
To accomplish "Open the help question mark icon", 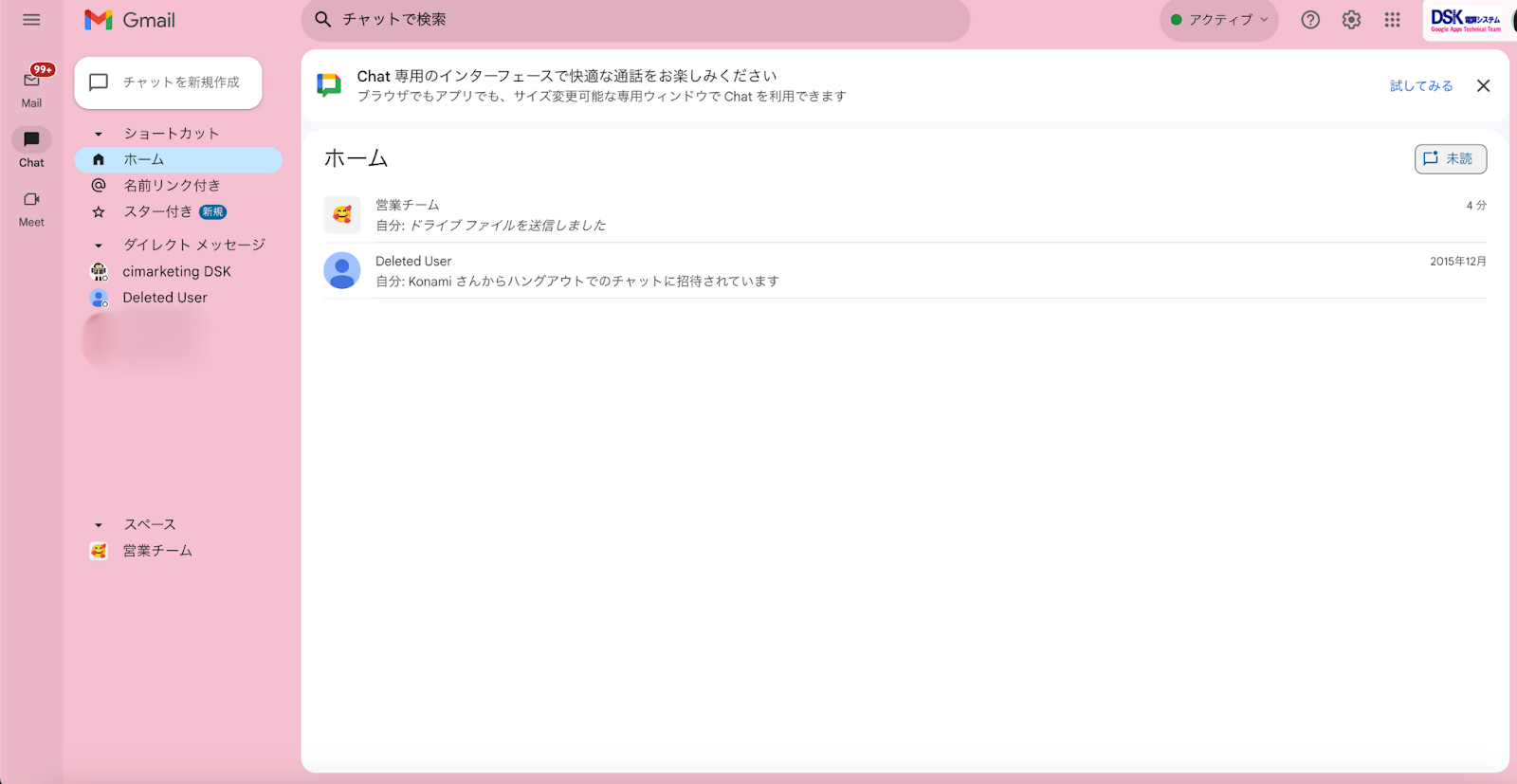I will tap(1310, 20).
